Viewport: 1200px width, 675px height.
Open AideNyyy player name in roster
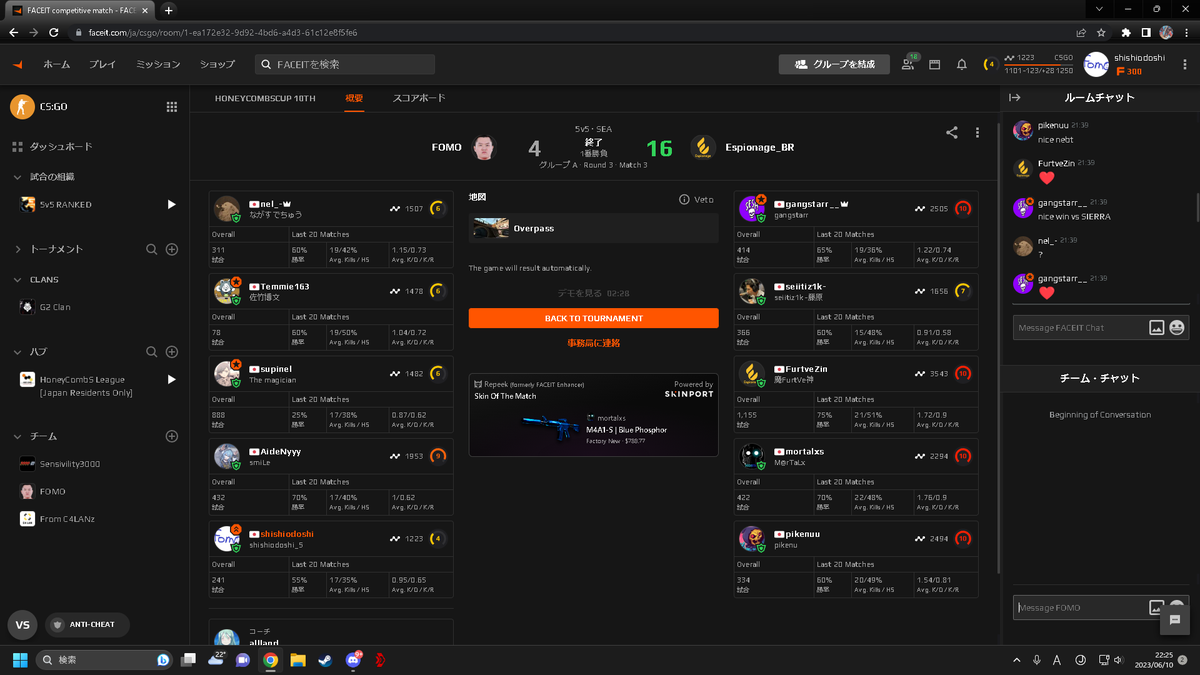click(x=281, y=452)
